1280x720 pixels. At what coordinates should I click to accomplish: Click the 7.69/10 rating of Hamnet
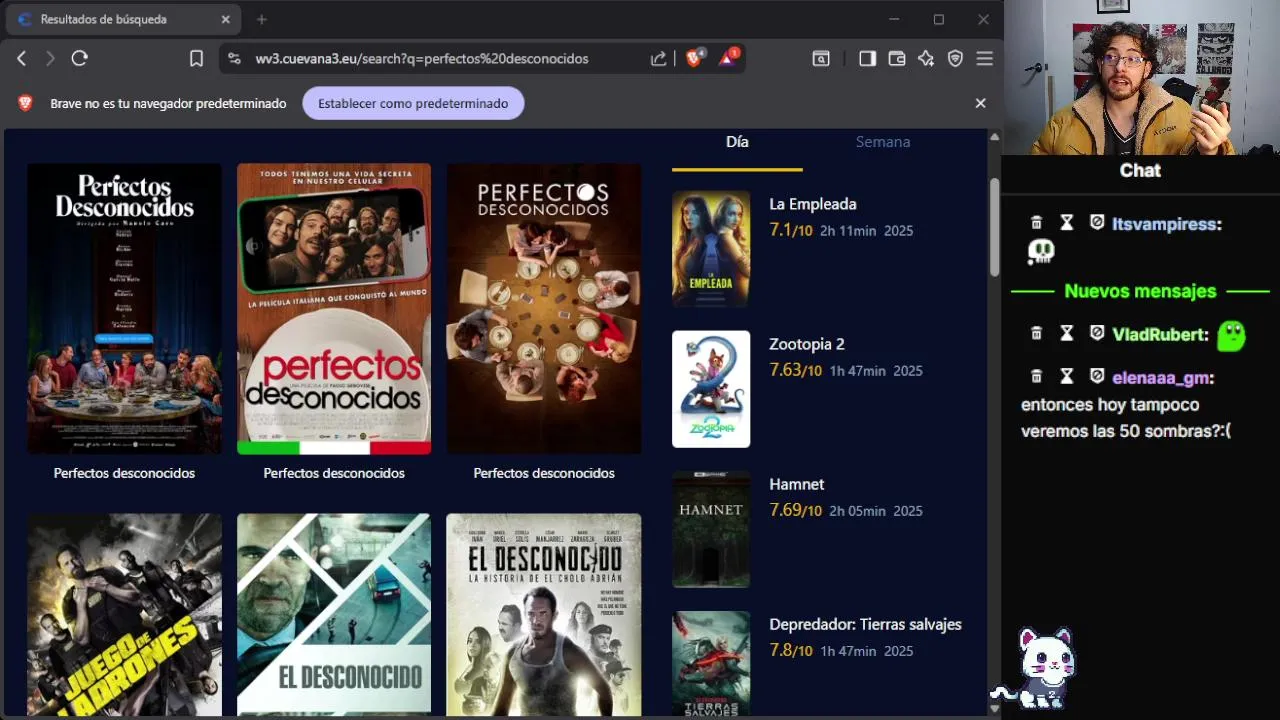(x=795, y=510)
